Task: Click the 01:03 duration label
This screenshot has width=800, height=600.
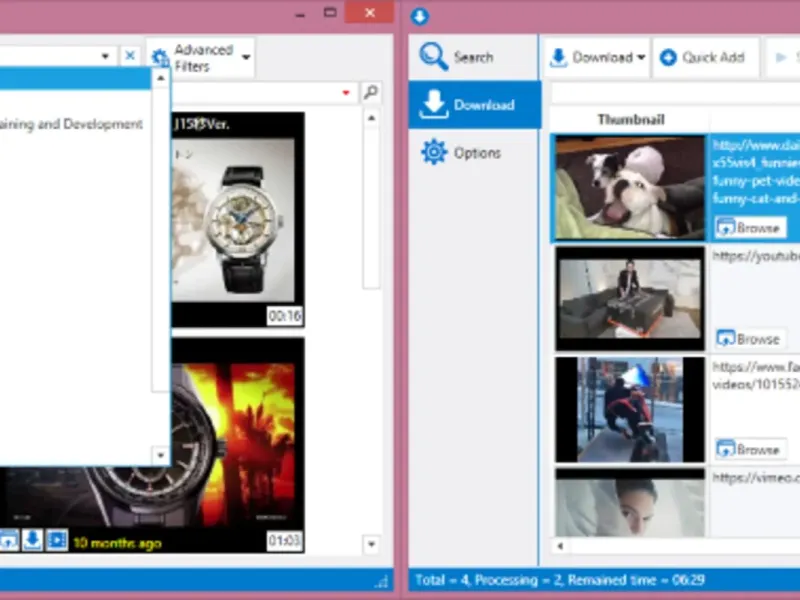Action: [284, 540]
